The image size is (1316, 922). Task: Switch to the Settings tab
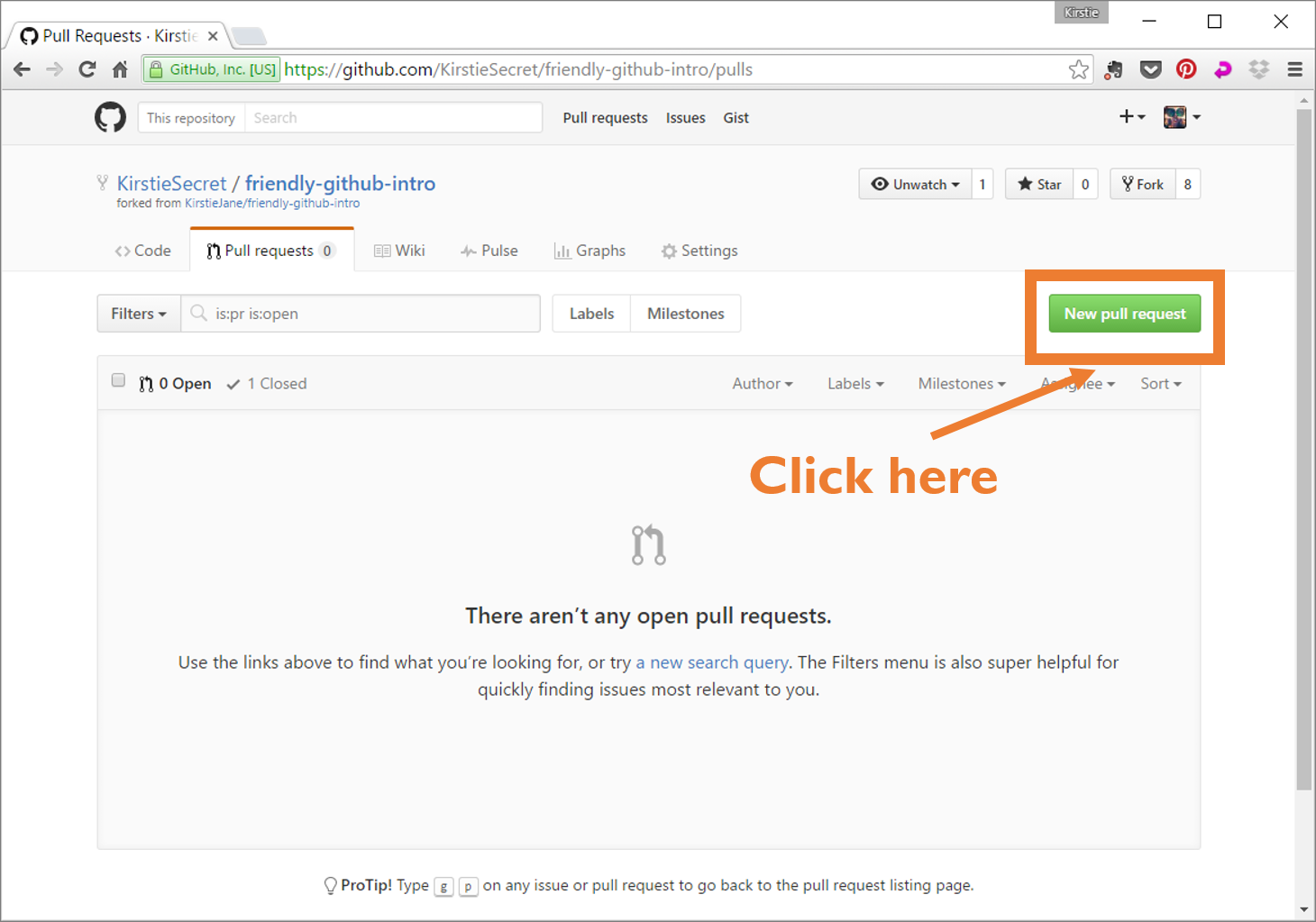click(699, 251)
